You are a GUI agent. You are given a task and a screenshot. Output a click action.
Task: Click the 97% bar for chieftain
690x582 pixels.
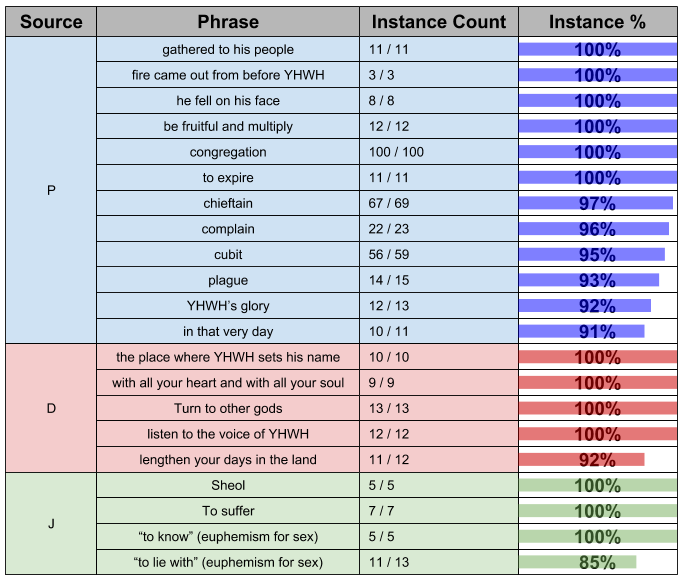(596, 204)
